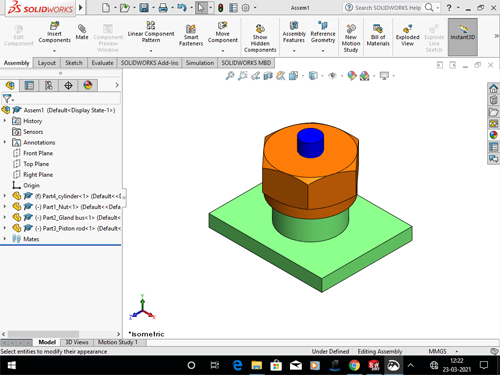The height and width of the screenshot is (375, 500).
Task: Switch to Sketch tab
Action: (74, 63)
